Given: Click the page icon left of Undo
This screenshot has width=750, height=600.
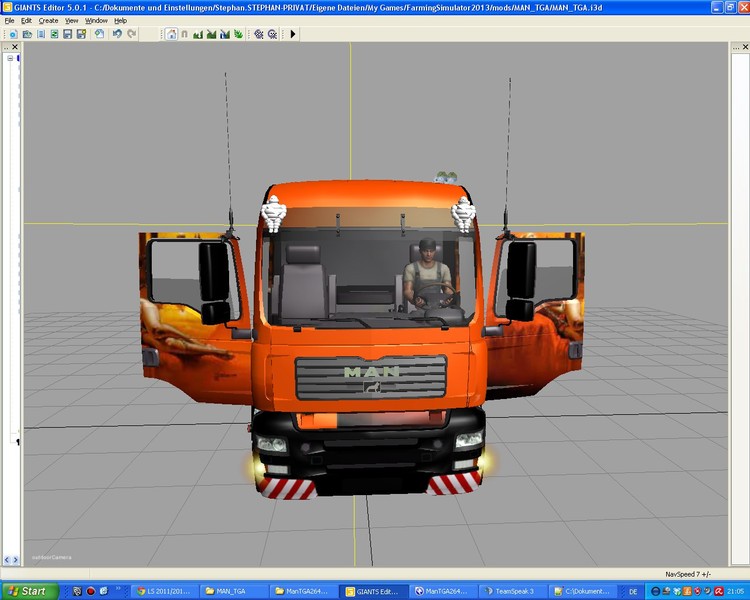Looking at the screenshot, I should (x=99, y=34).
